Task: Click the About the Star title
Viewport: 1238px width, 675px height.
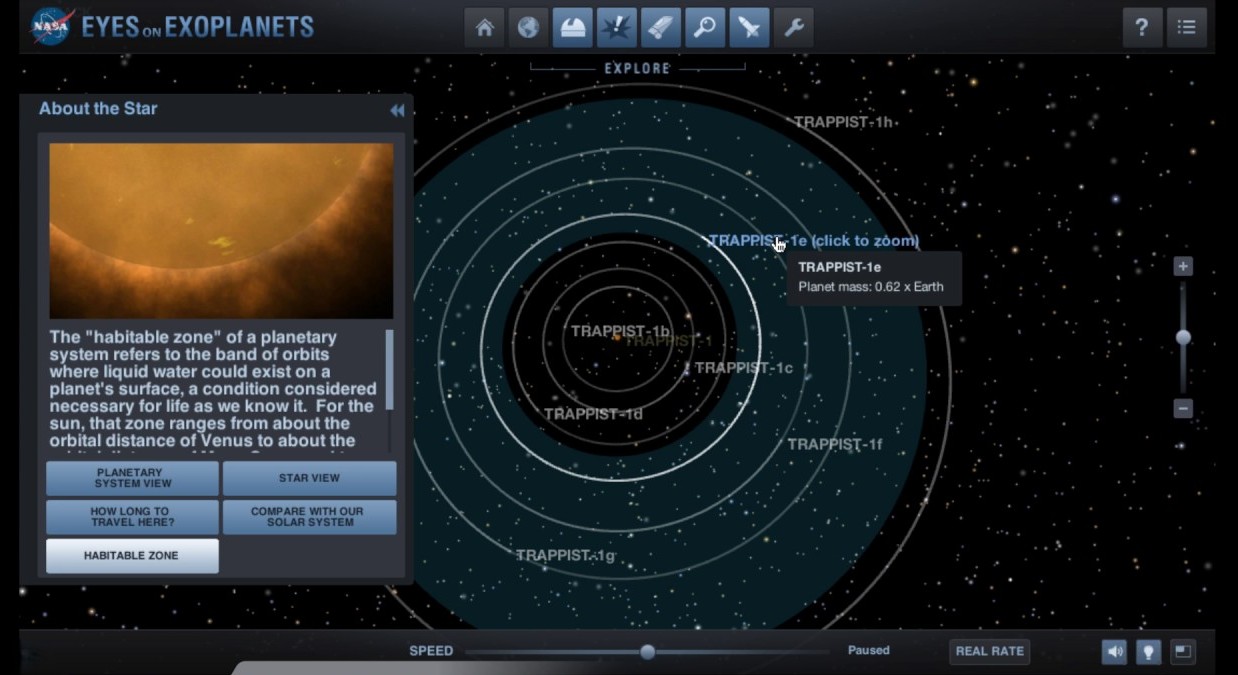Action: (98, 109)
